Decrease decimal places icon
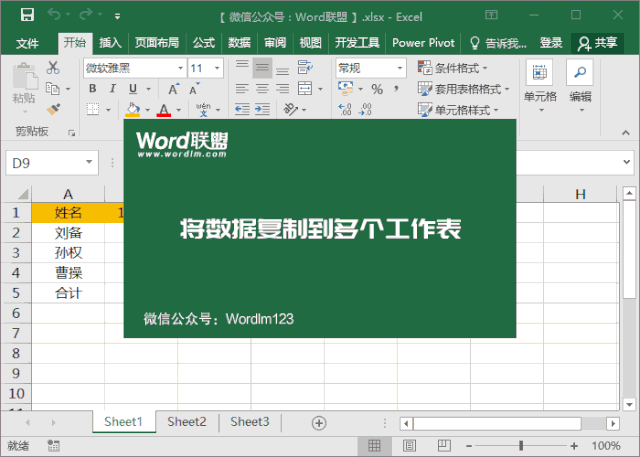640x457 pixels. (365, 109)
